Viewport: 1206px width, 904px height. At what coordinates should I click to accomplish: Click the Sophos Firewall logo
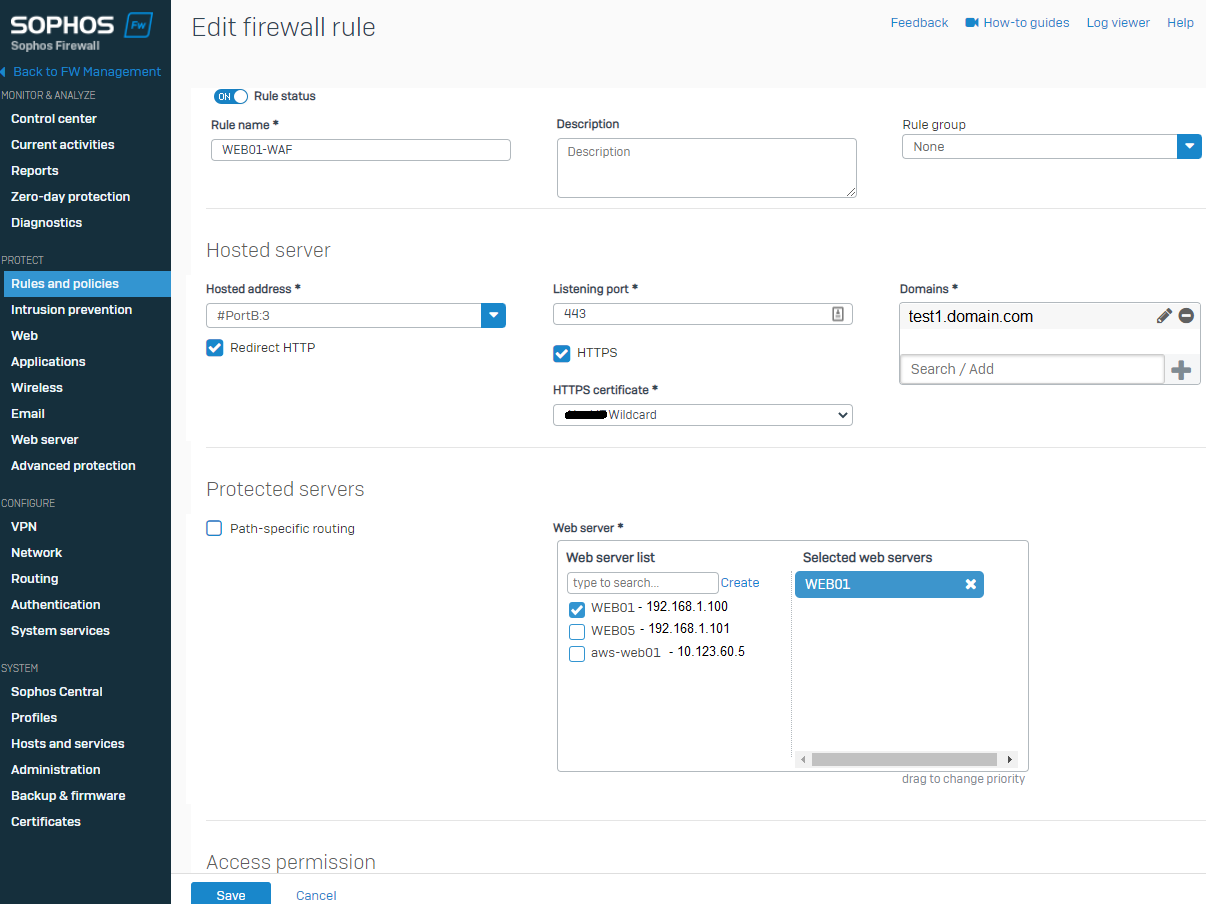click(x=82, y=30)
